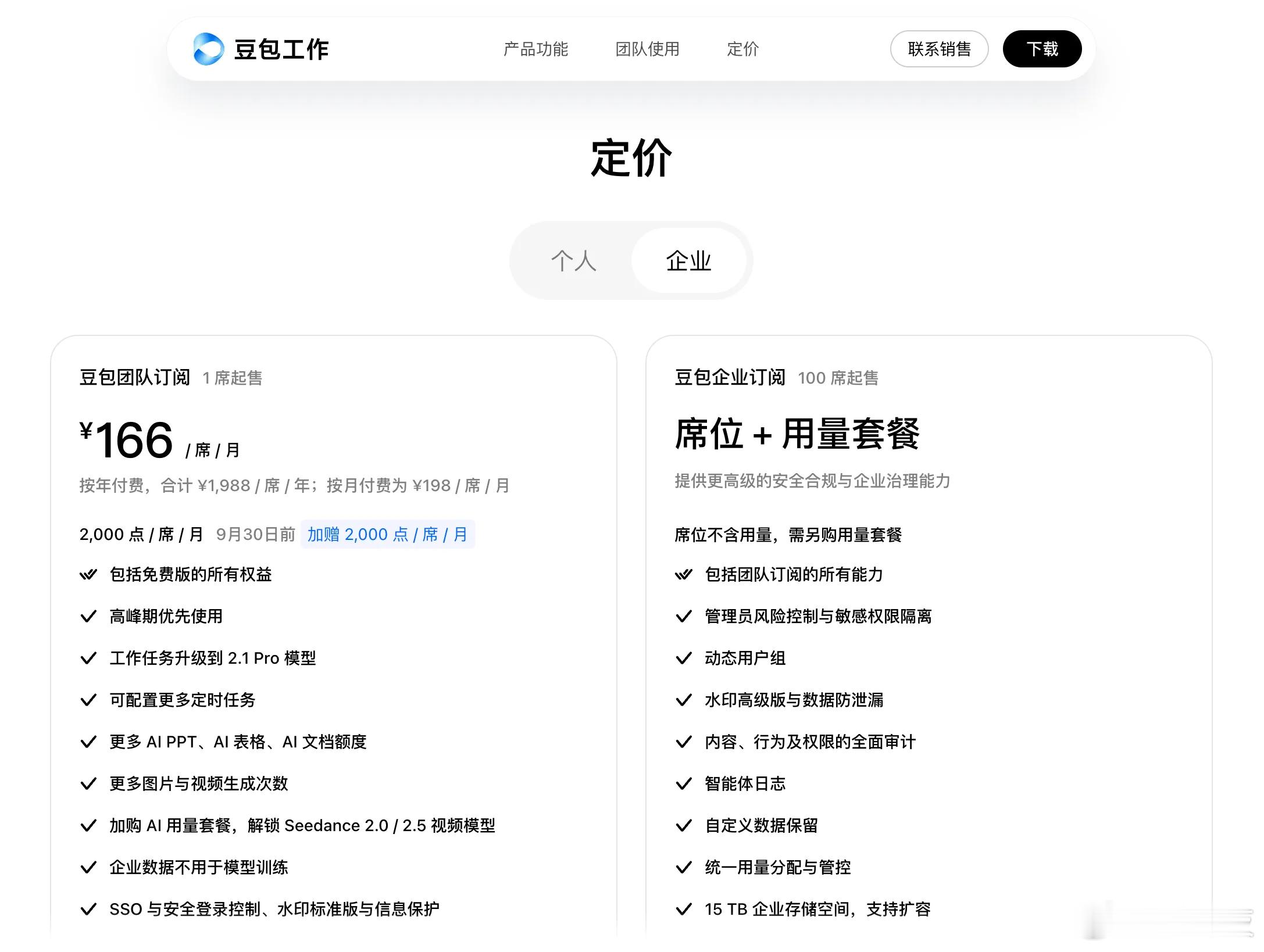This screenshot has width=1264, height=952.
Task: Click the check icon beside 动态用户组
Action: point(684,658)
